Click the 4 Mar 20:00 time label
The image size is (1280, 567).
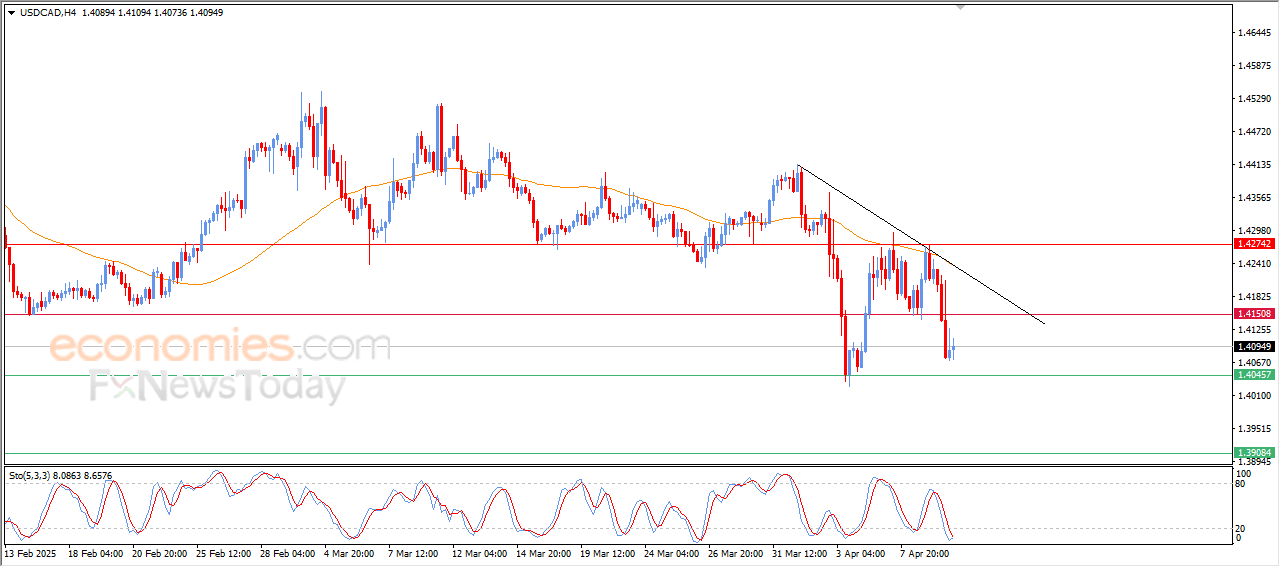(x=350, y=552)
